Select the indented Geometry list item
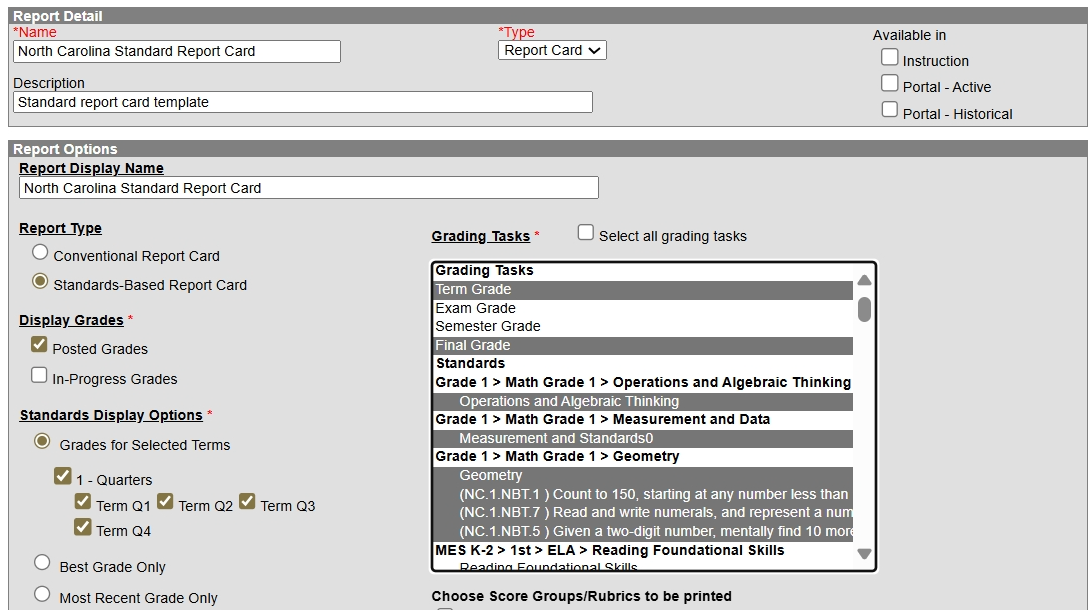The image size is (1089, 610). pyautogui.click(x=642, y=476)
